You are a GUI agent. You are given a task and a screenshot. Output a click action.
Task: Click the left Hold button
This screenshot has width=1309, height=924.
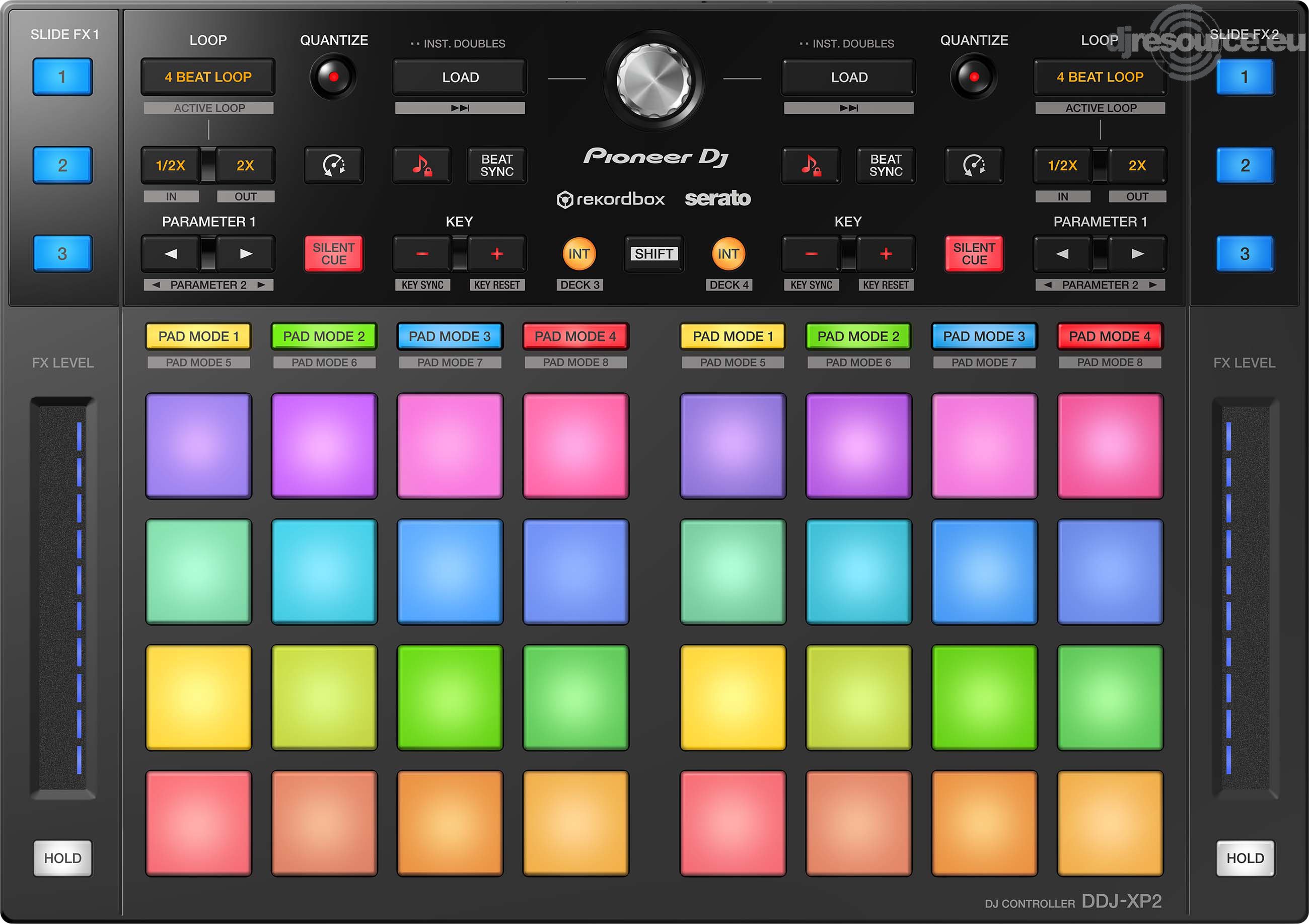coord(63,859)
